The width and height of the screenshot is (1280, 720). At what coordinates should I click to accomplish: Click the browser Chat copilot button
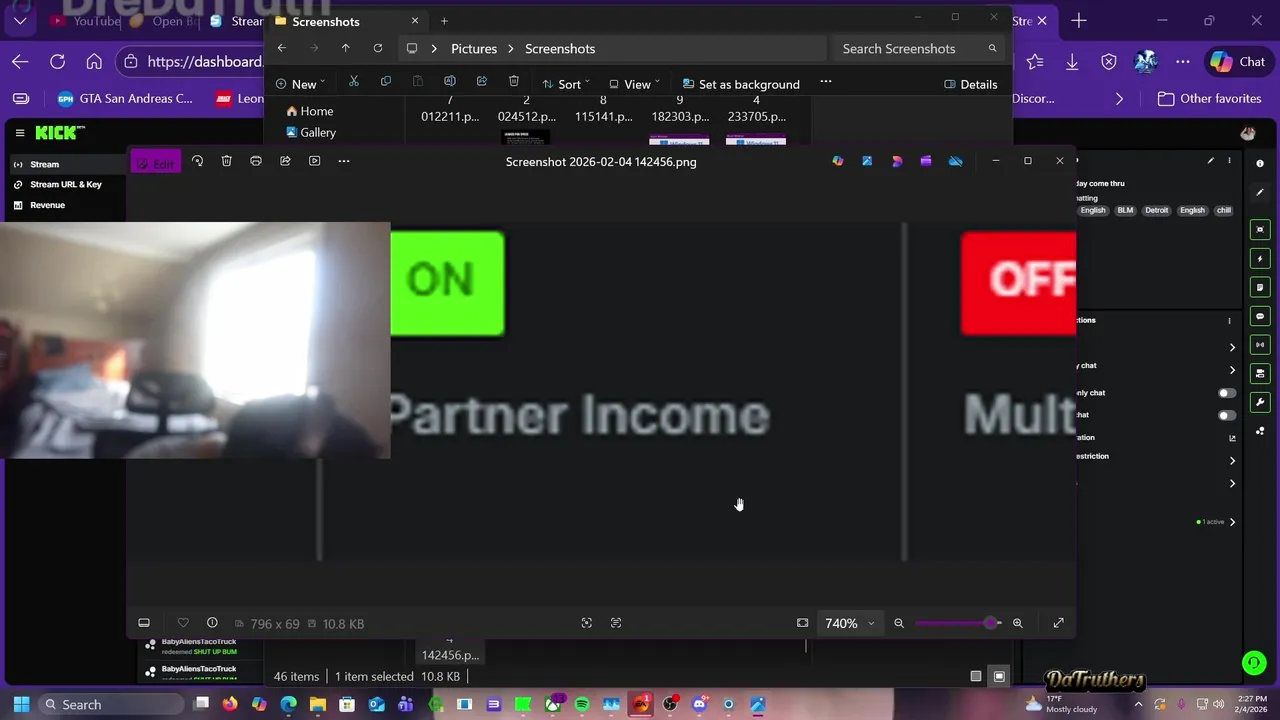(x=1238, y=61)
